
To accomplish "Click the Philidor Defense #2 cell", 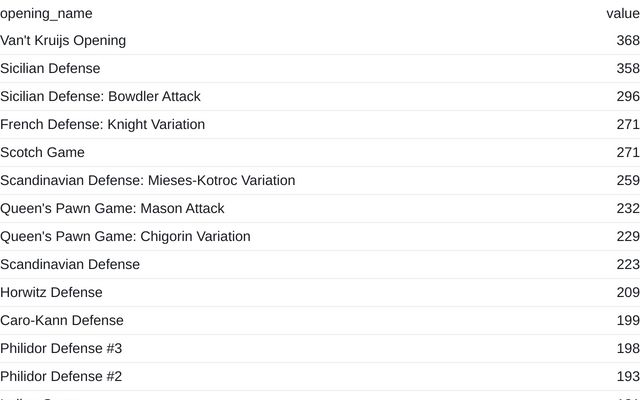I will (61, 377).
